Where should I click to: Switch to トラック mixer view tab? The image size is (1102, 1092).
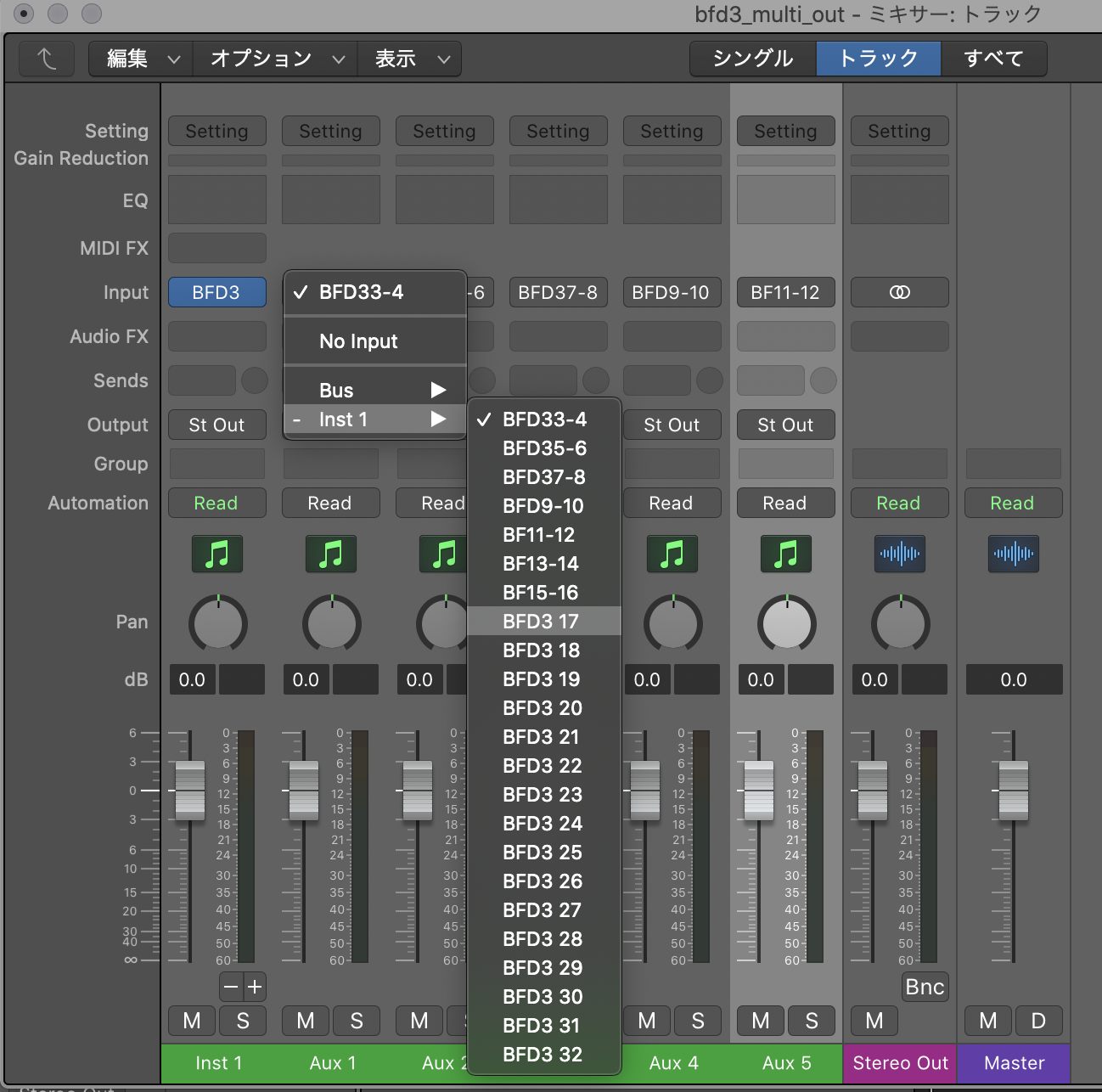pyautogui.click(x=879, y=59)
